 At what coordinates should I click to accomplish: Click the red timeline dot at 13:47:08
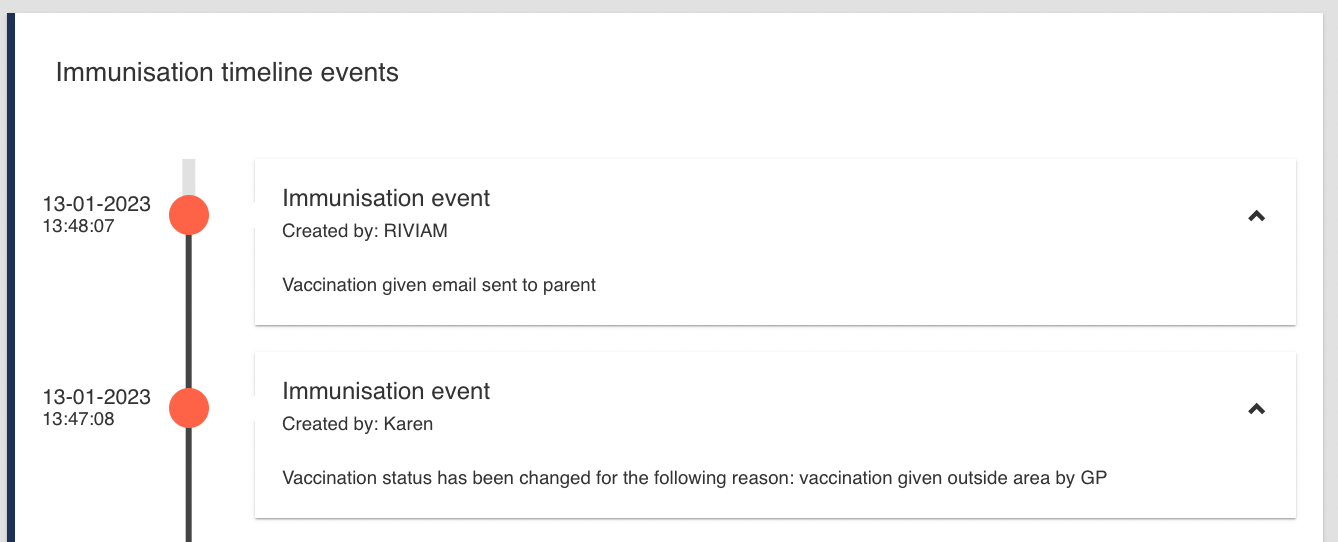tap(189, 408)
